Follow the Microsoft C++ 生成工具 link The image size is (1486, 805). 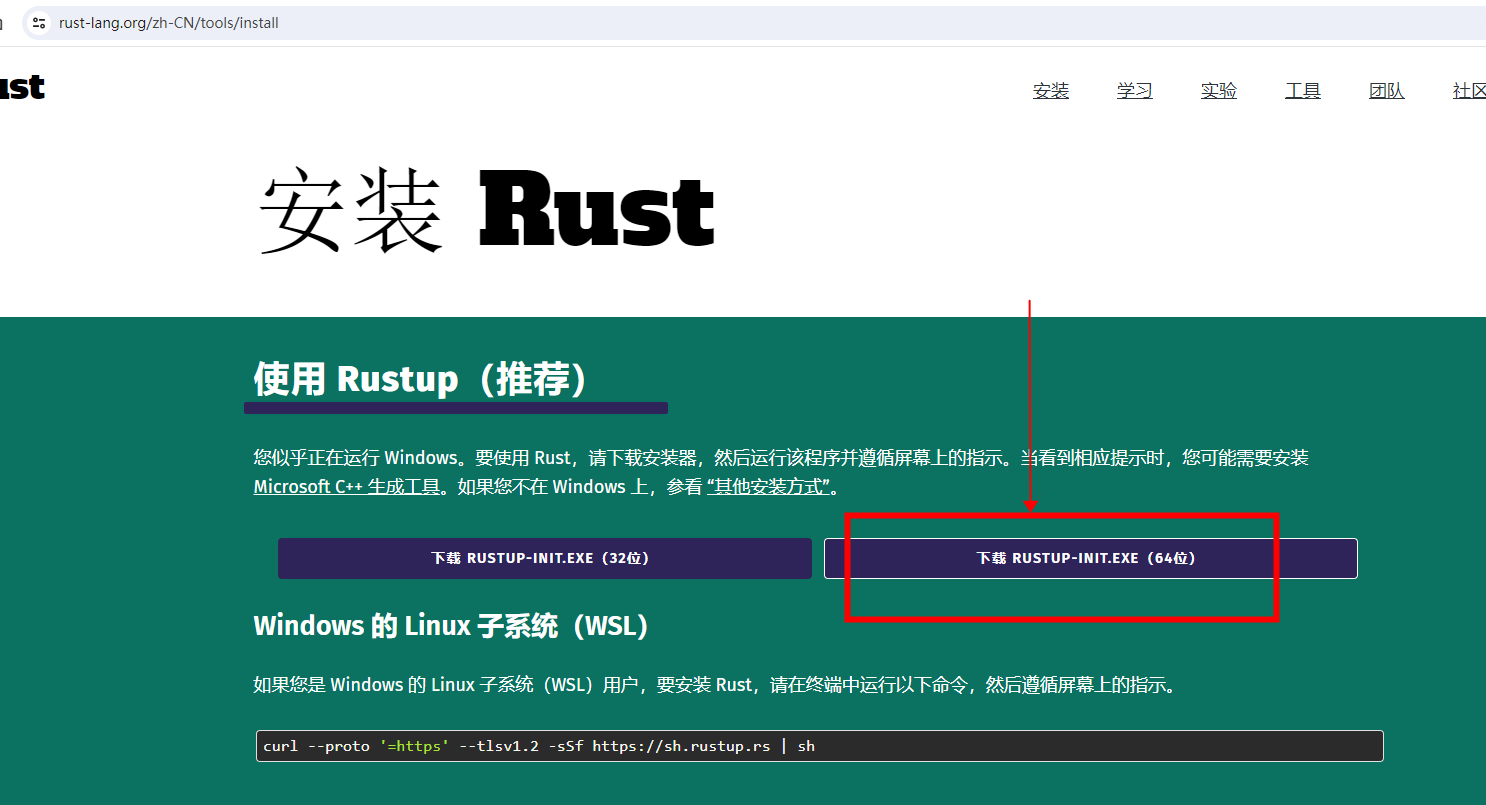click(x=347, y=487)
